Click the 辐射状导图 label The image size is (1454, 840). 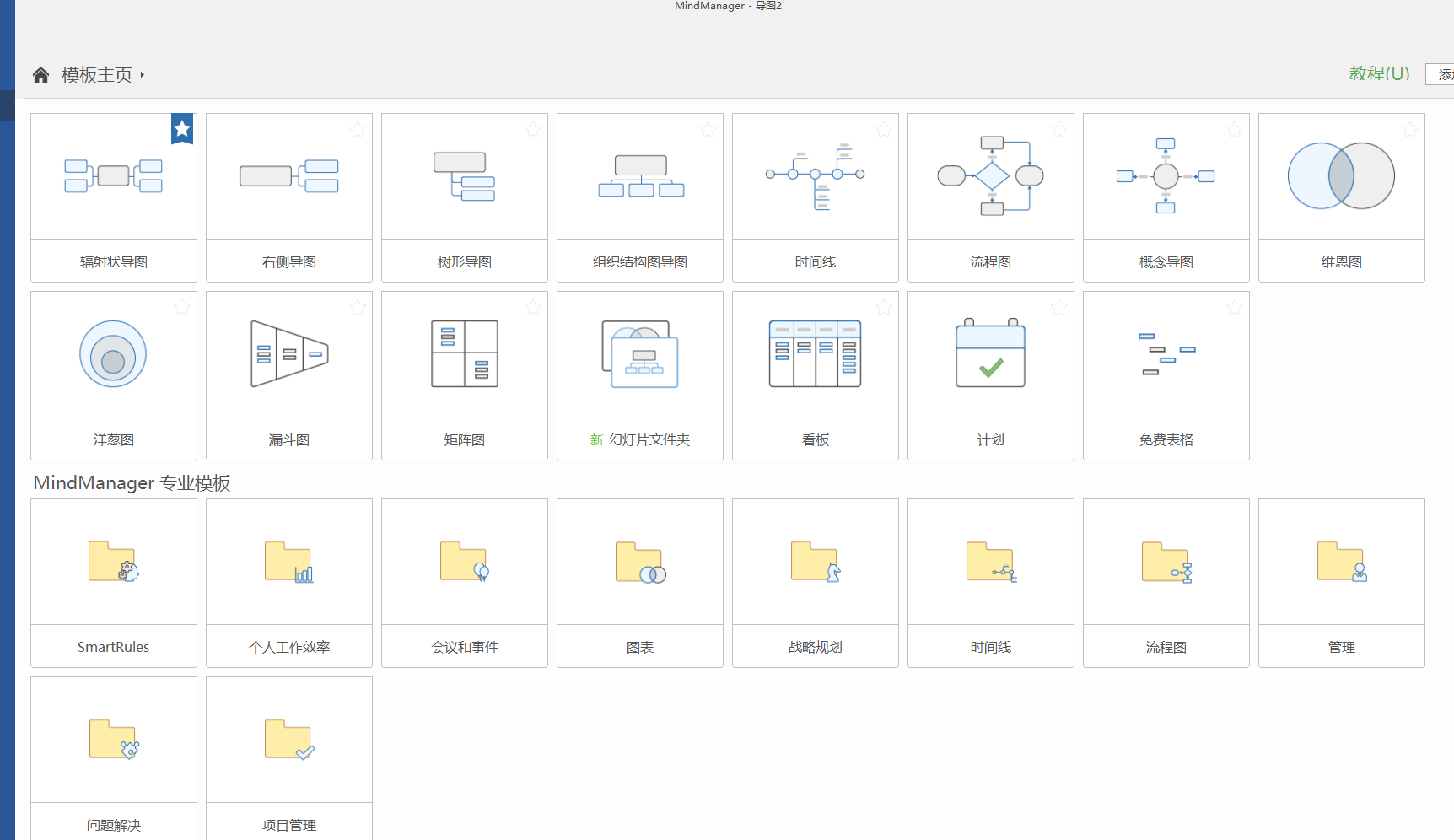(114, 262)
